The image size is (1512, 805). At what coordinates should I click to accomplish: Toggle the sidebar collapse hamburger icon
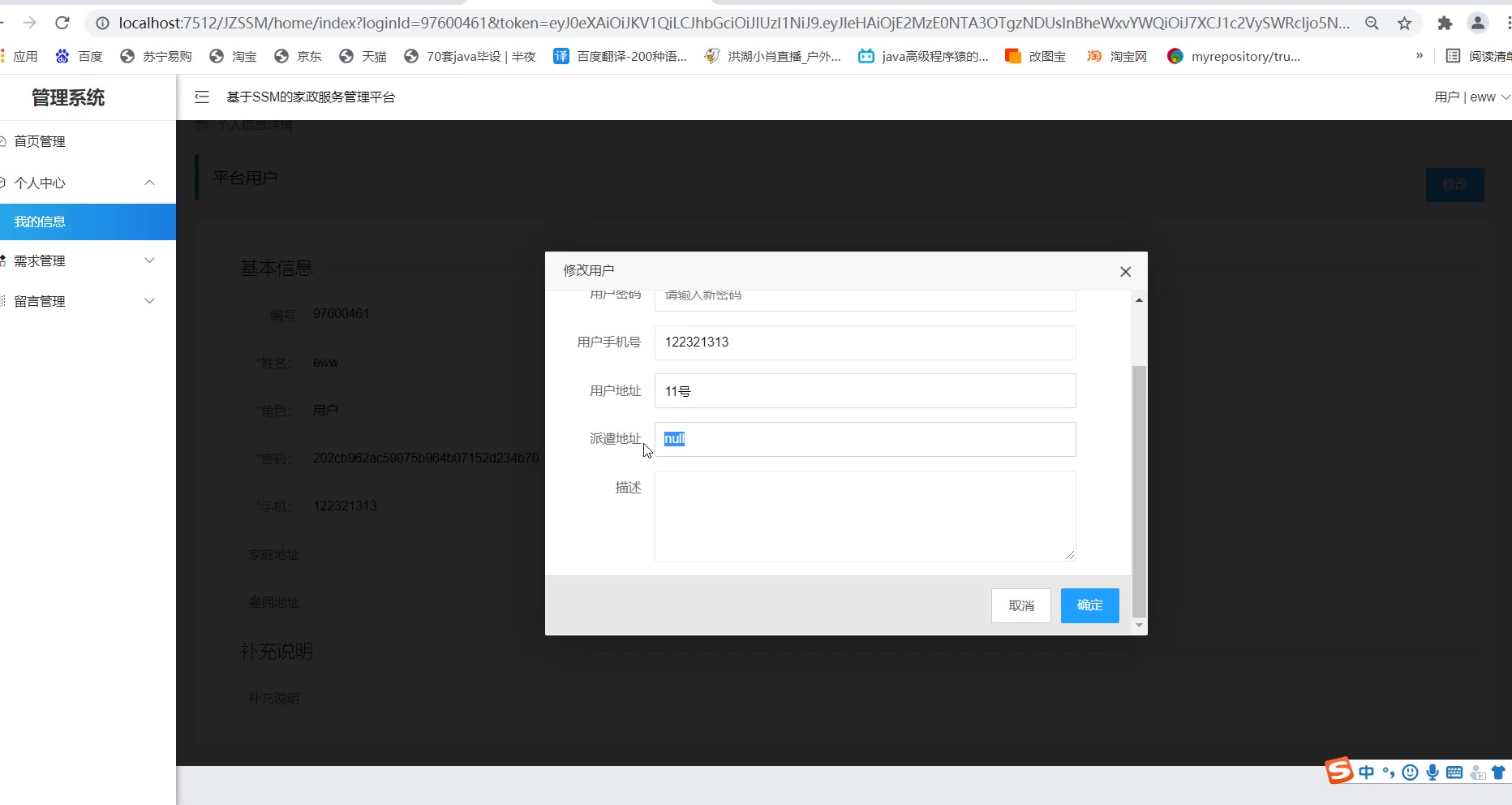[202, 97]
